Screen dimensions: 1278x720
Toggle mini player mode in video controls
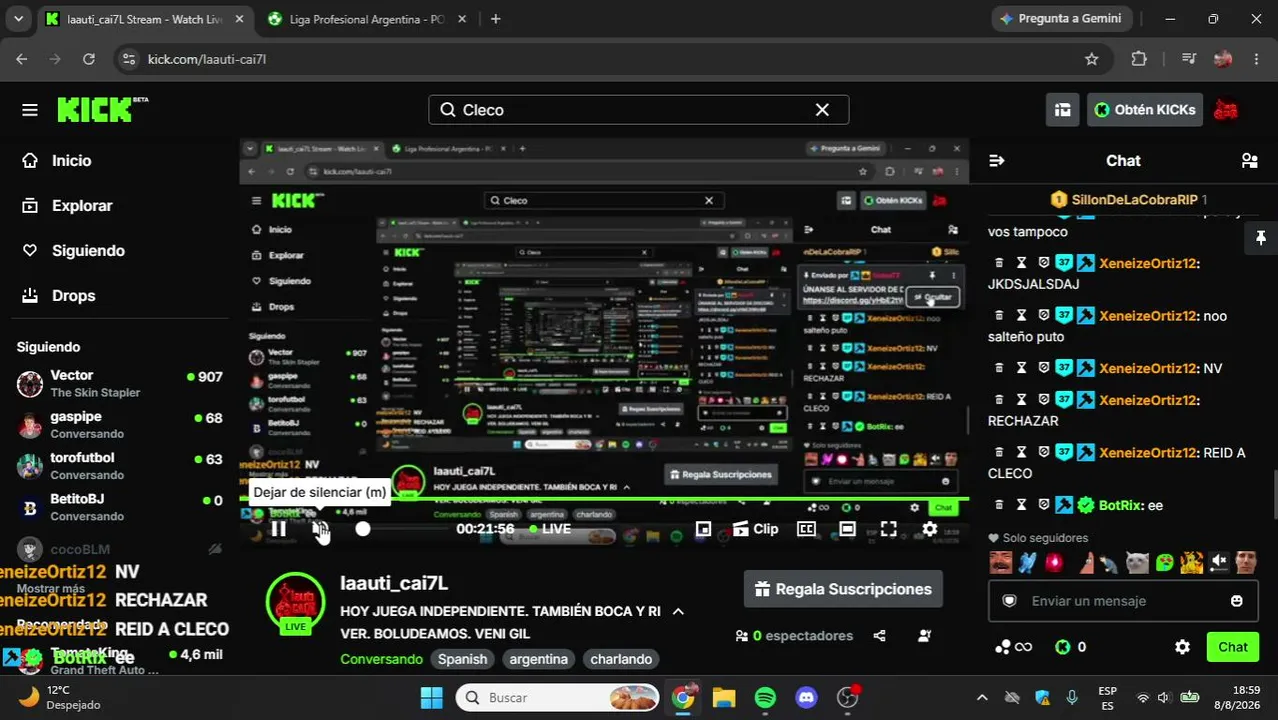tap(703, 529)
